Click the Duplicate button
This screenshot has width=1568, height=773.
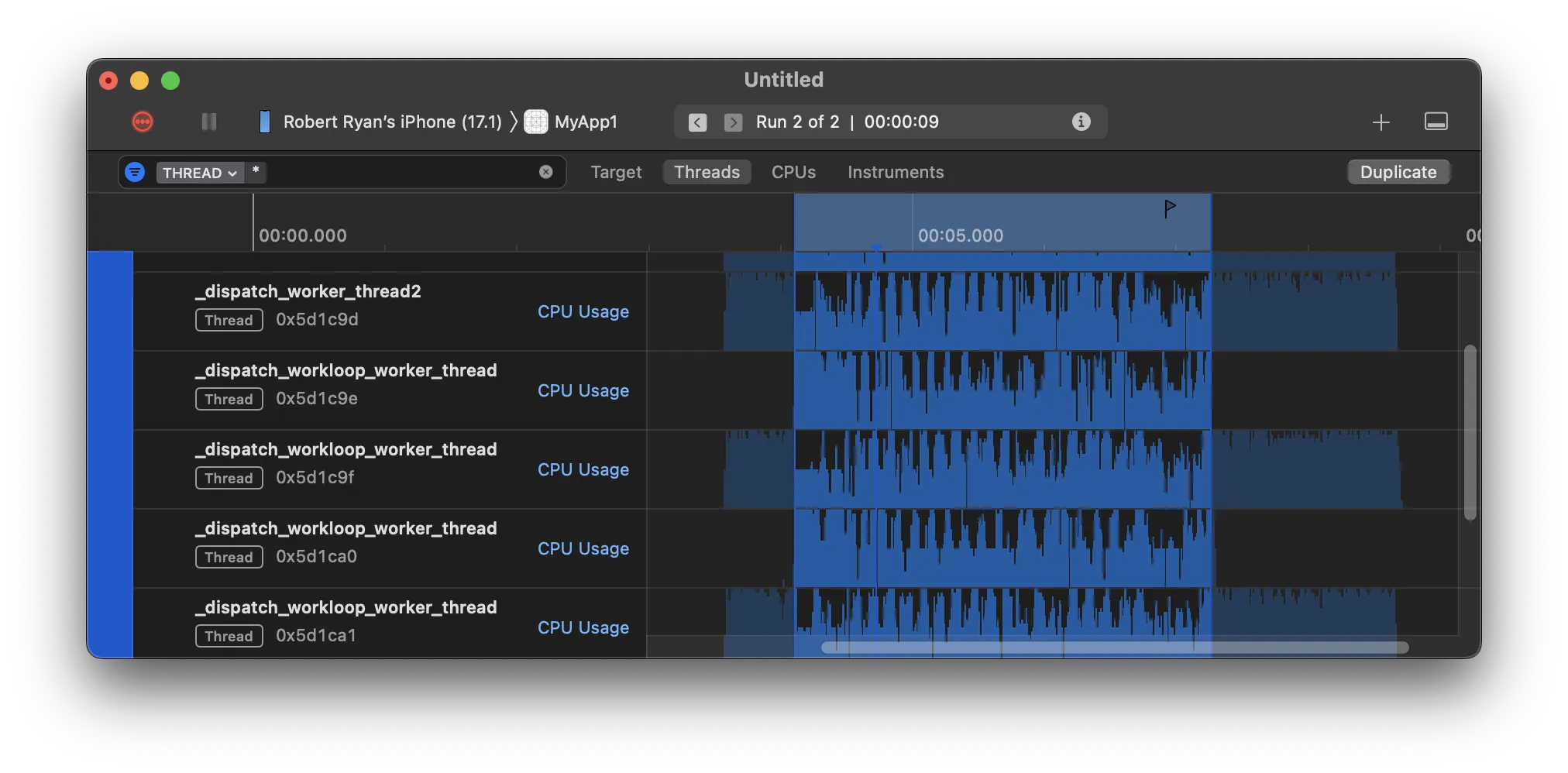[x=1398, y=172]
